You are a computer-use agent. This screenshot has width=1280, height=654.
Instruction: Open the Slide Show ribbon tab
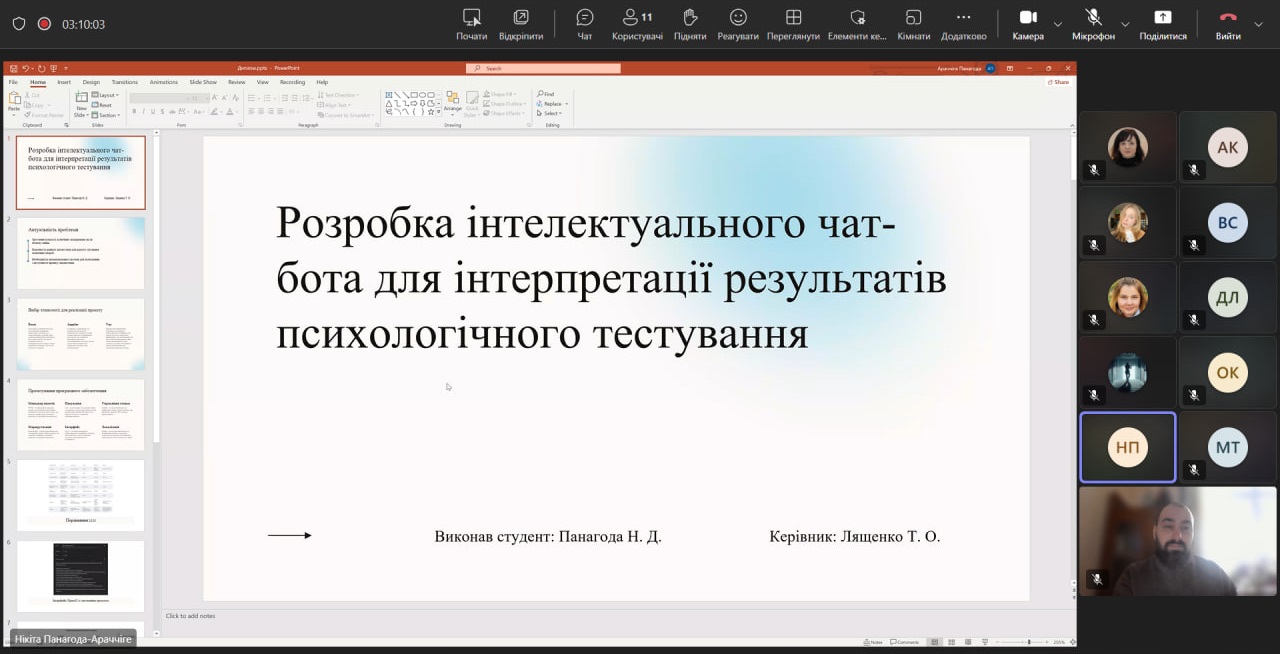pos(203,82)
